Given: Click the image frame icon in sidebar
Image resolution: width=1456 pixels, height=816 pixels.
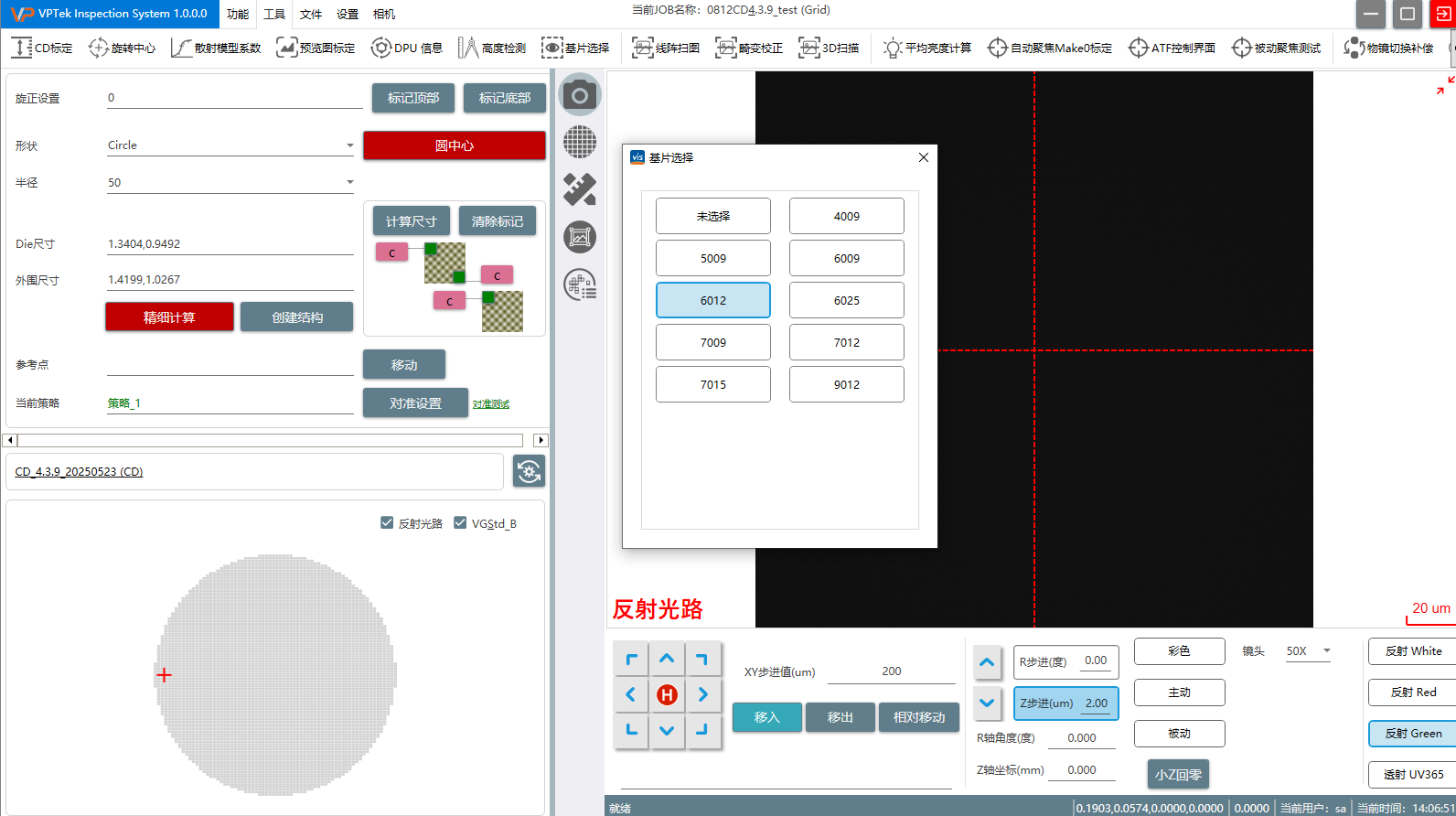Looking at the screenshot, I should [x=580, y=238].
